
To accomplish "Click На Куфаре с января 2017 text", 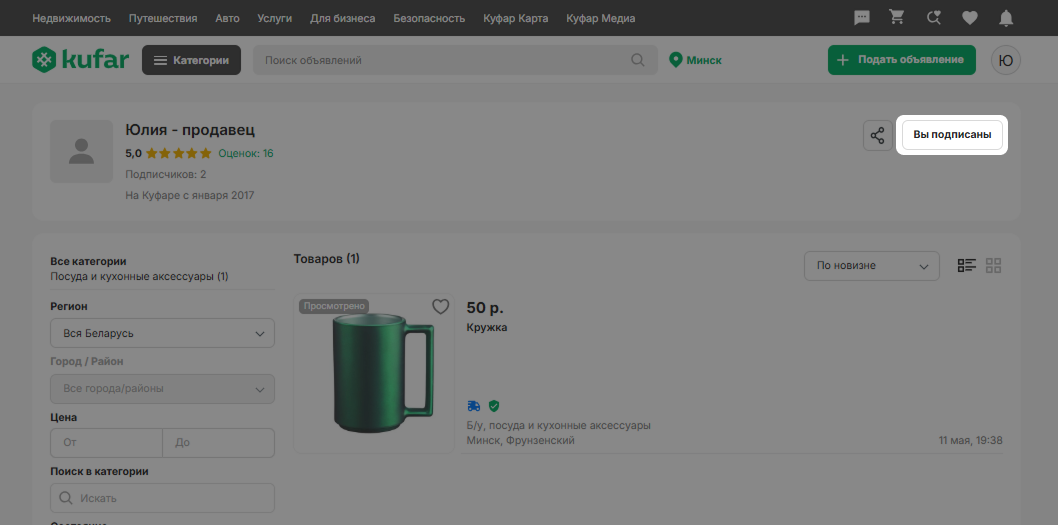I will point(190,196).
